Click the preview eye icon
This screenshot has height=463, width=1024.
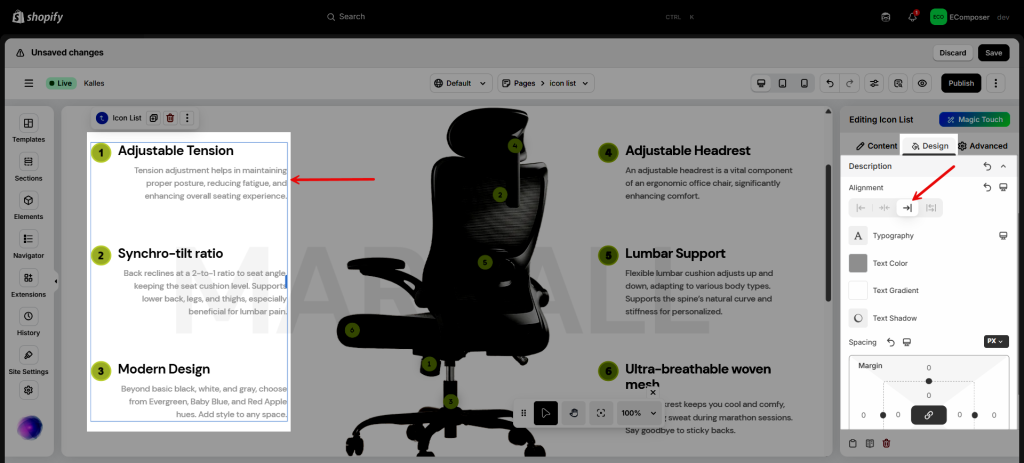point(922,83)
